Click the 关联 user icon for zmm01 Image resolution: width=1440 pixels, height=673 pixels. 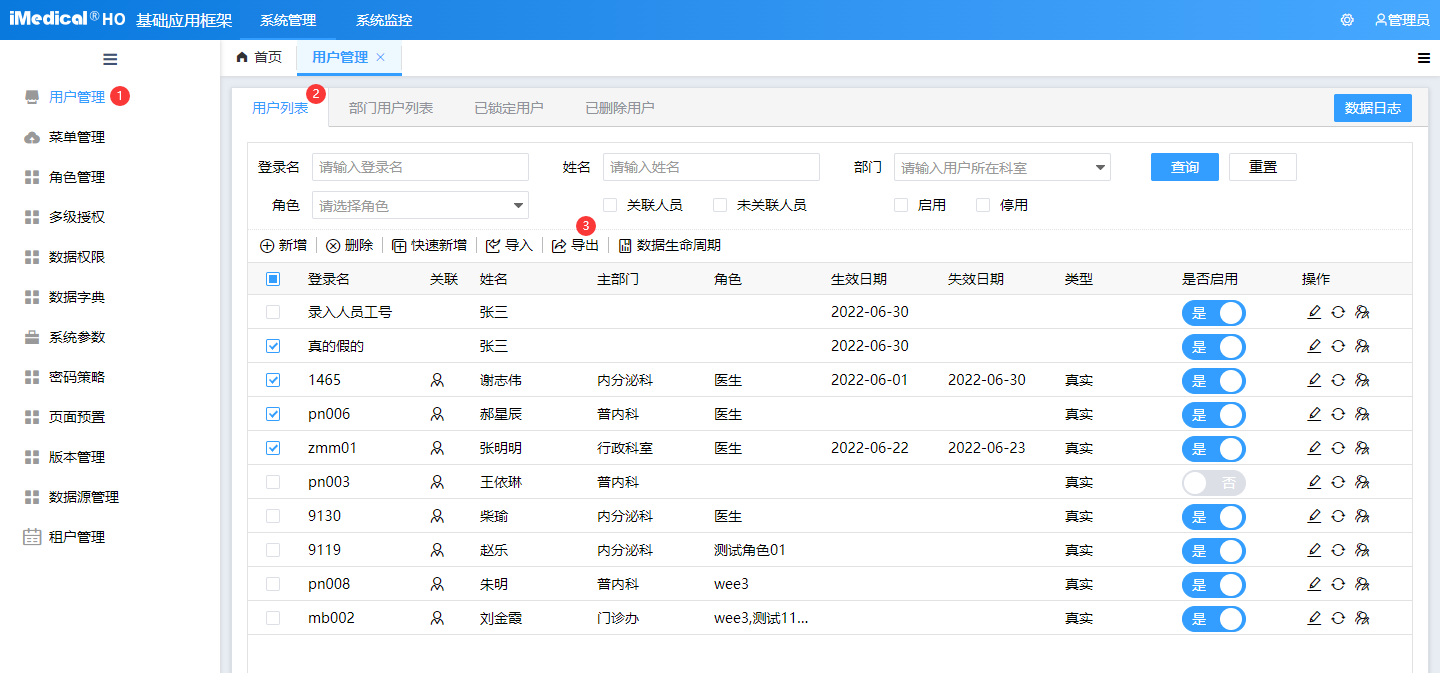tap(437, 448)
